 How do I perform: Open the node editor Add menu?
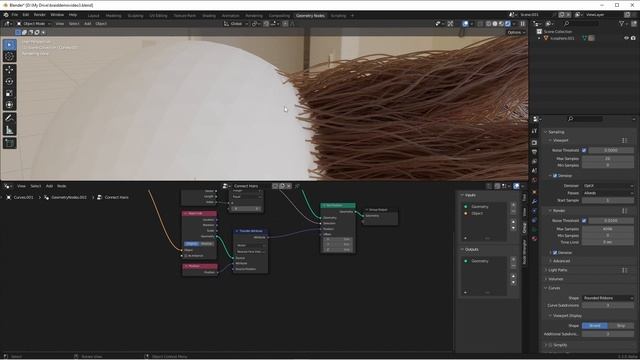tap(49, 186)
